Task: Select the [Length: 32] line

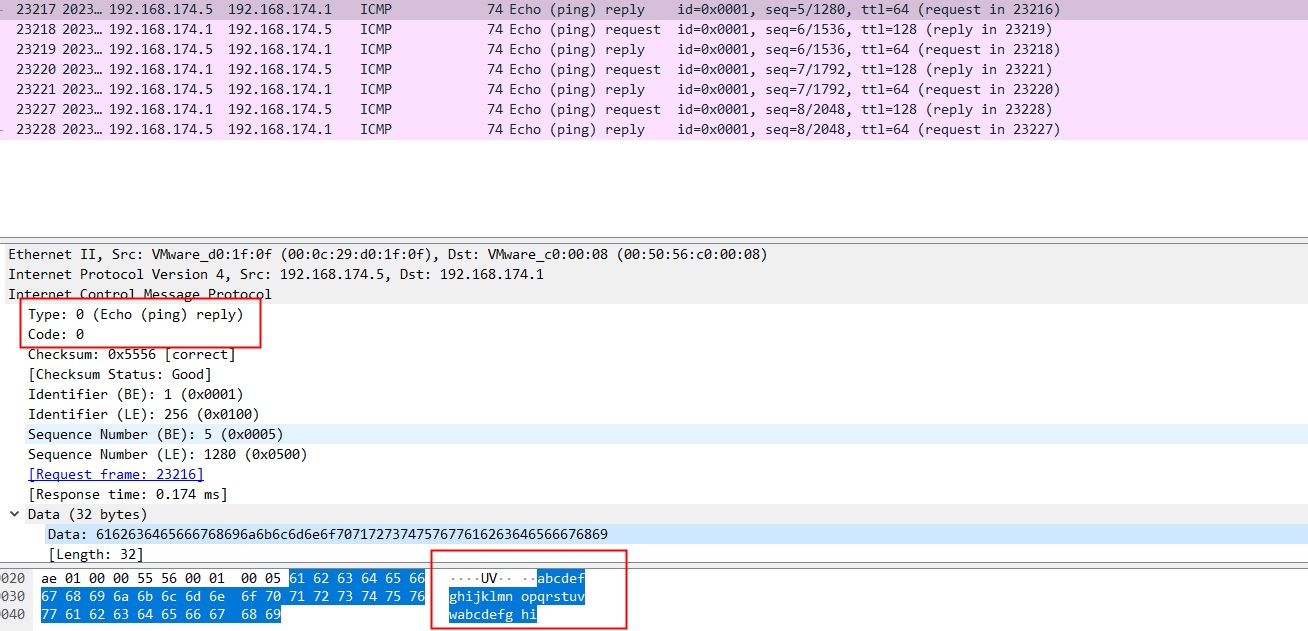Action: [x=96, y=554]
